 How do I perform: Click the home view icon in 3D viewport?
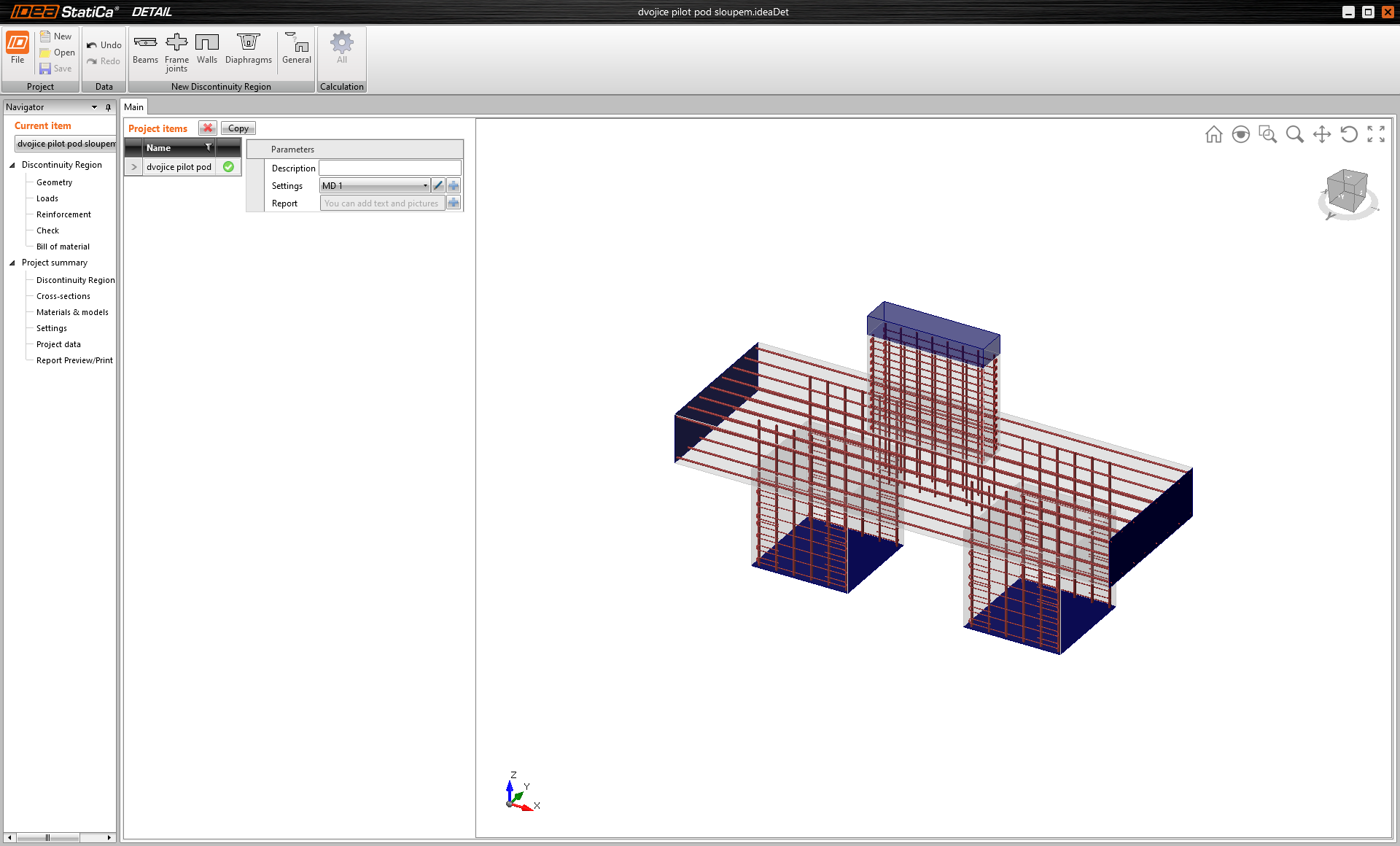[1213, 134]
